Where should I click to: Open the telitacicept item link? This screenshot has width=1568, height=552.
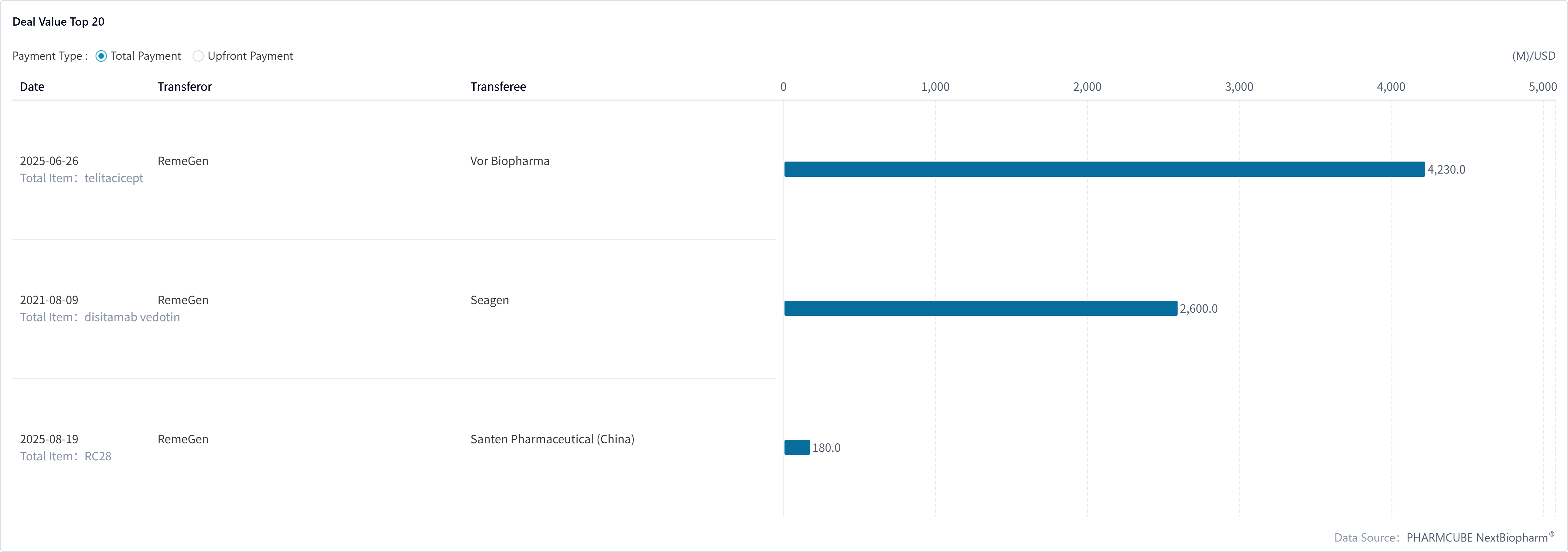coord(114,178)
